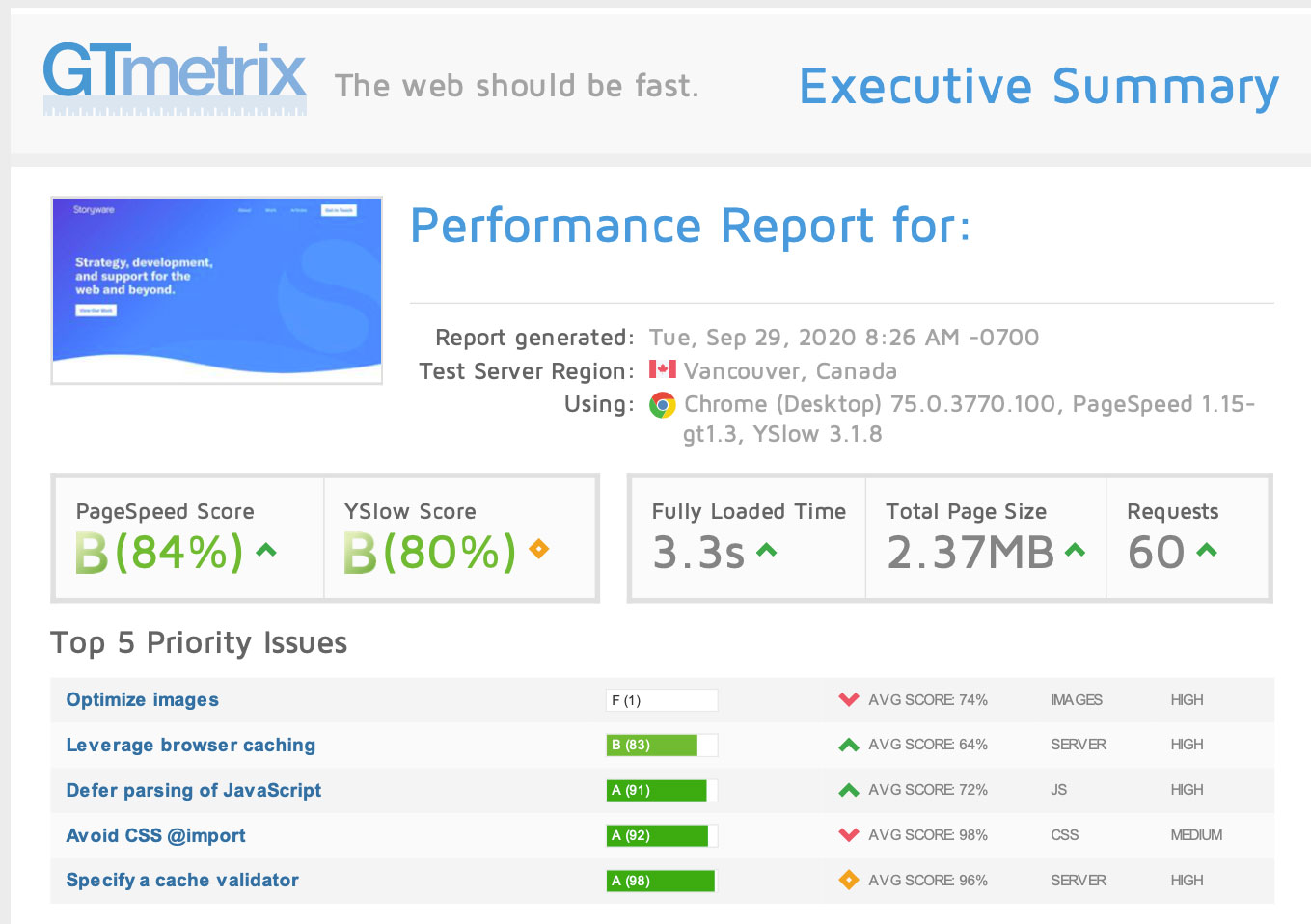The height and width of the screenshot is (924, 1311).
Task: Click the CSS type label
Action: tap(1065, 835)
